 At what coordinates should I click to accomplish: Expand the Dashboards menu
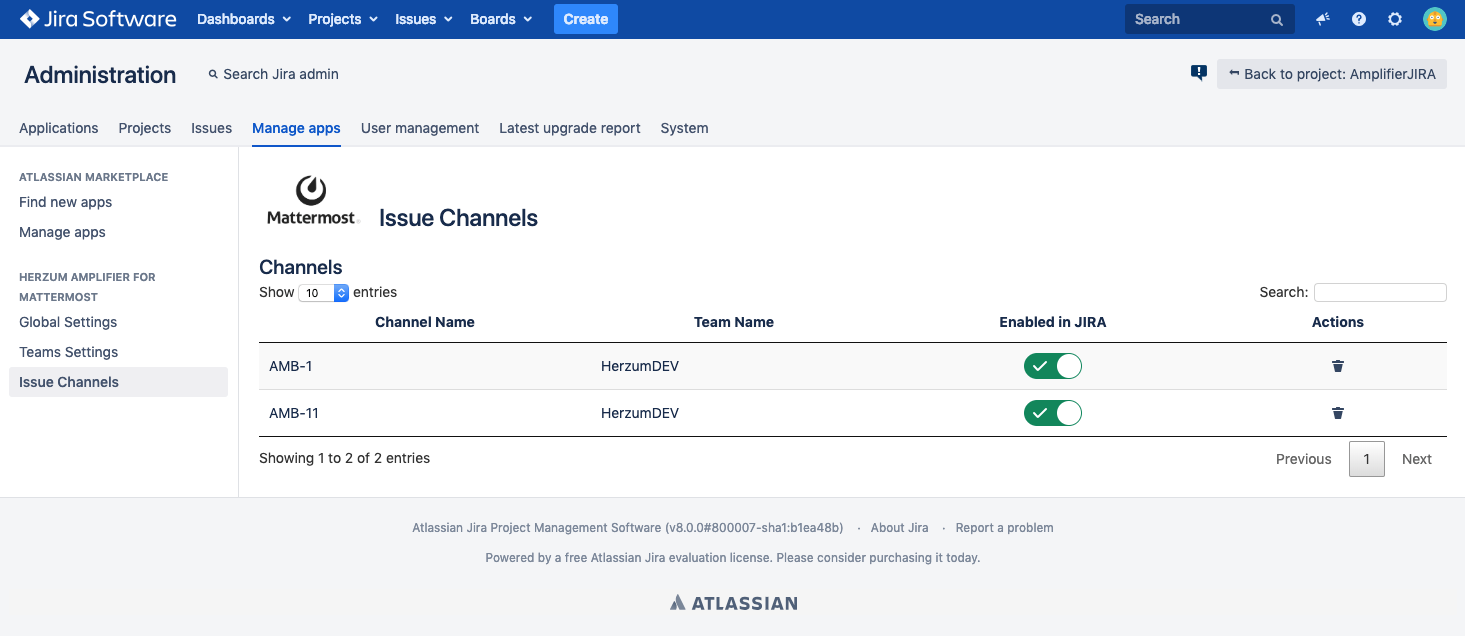point(244,19)
